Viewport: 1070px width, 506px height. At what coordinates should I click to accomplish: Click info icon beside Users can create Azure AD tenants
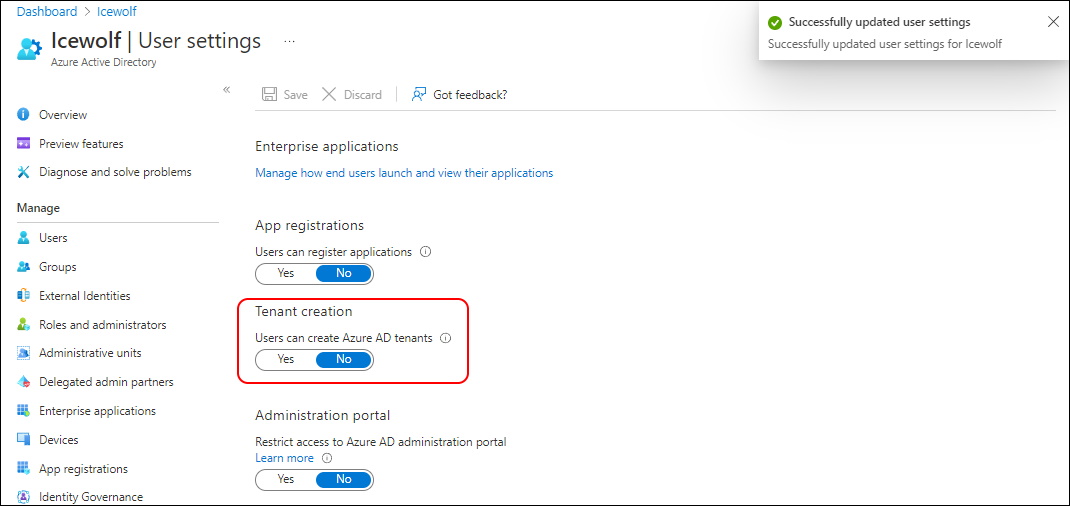click(x=446, y=338)
